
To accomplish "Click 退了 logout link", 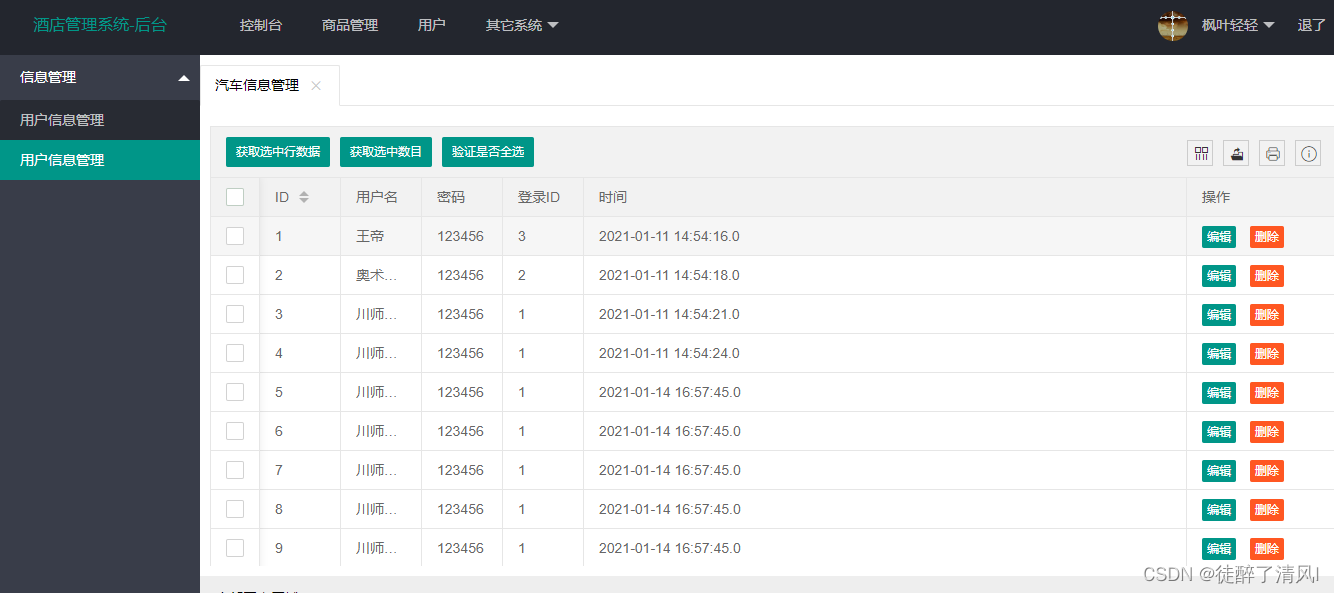I will (x=1311, y=25).
